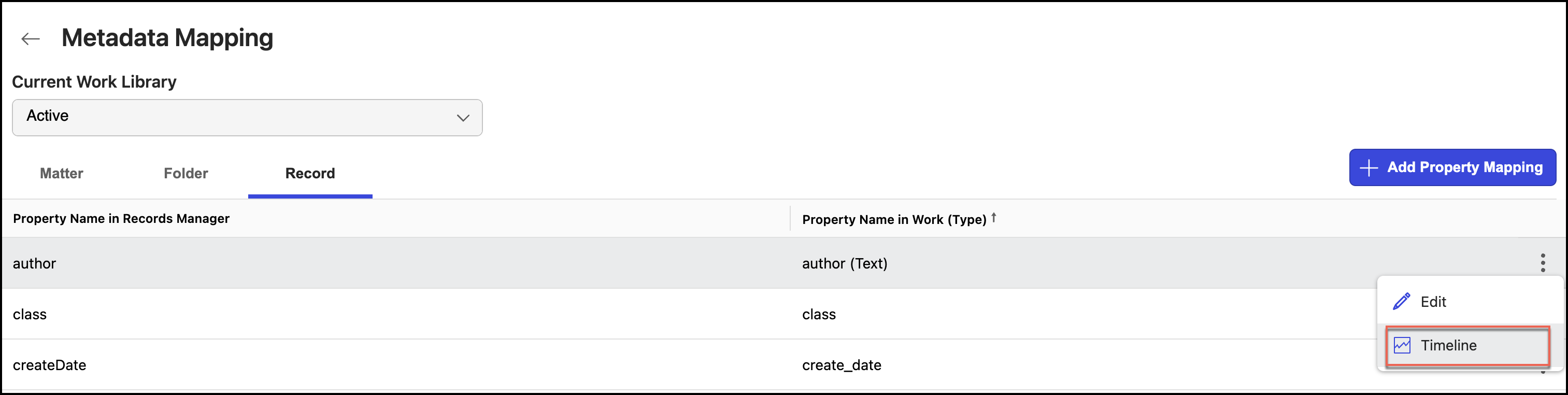
Task: Collapse the context menu by selecting Edit
Action: coord(1433,301)
